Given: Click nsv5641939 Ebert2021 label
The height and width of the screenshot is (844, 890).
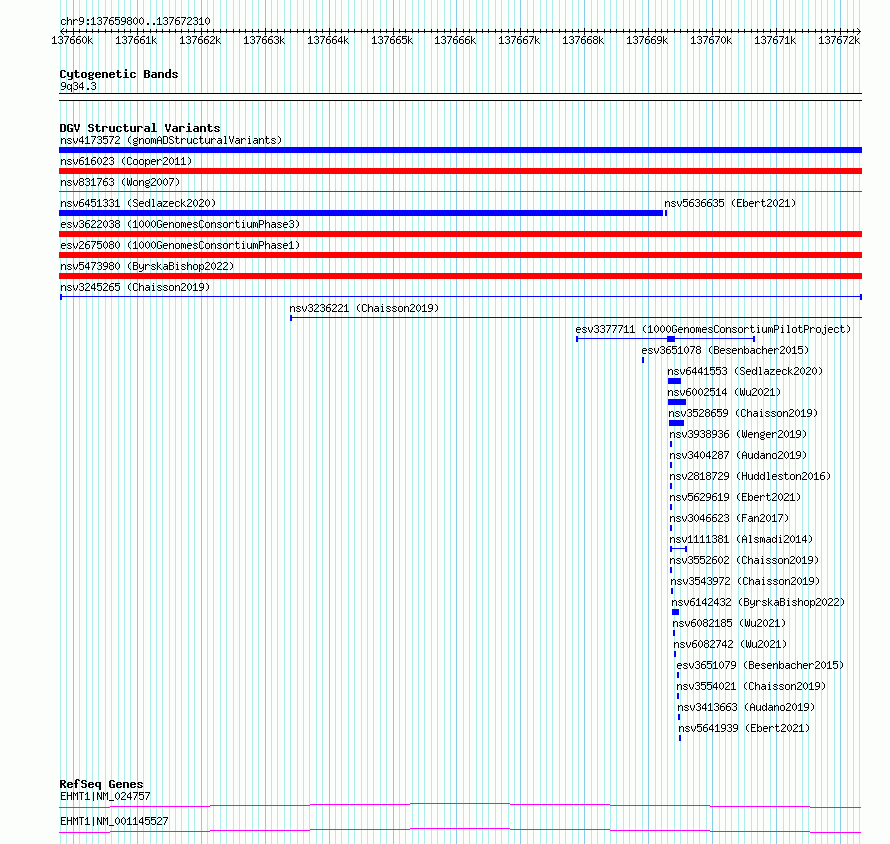Looking at the screenshot, I should tap(745, 728).
